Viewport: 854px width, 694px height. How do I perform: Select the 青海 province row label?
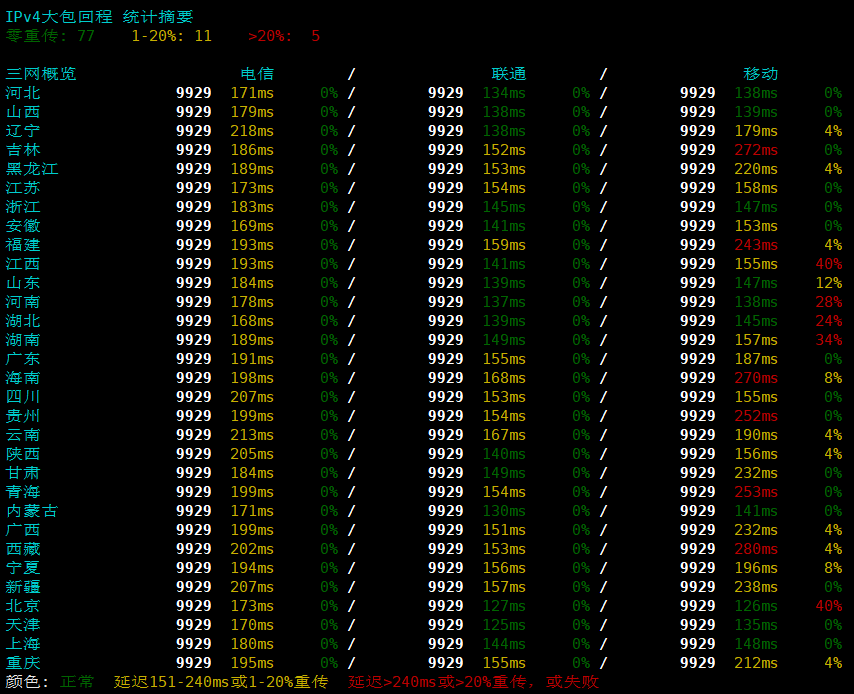point(23,492)
